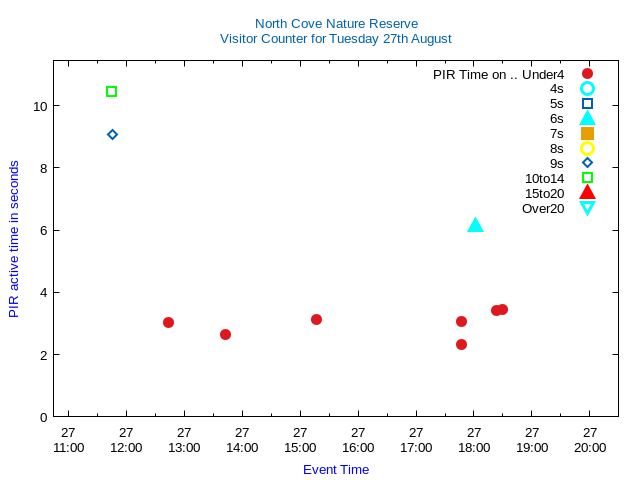The image size is (640, 480).
Task: Click the yellow circle 8s legend icon
Action: [x=587, y=148]
